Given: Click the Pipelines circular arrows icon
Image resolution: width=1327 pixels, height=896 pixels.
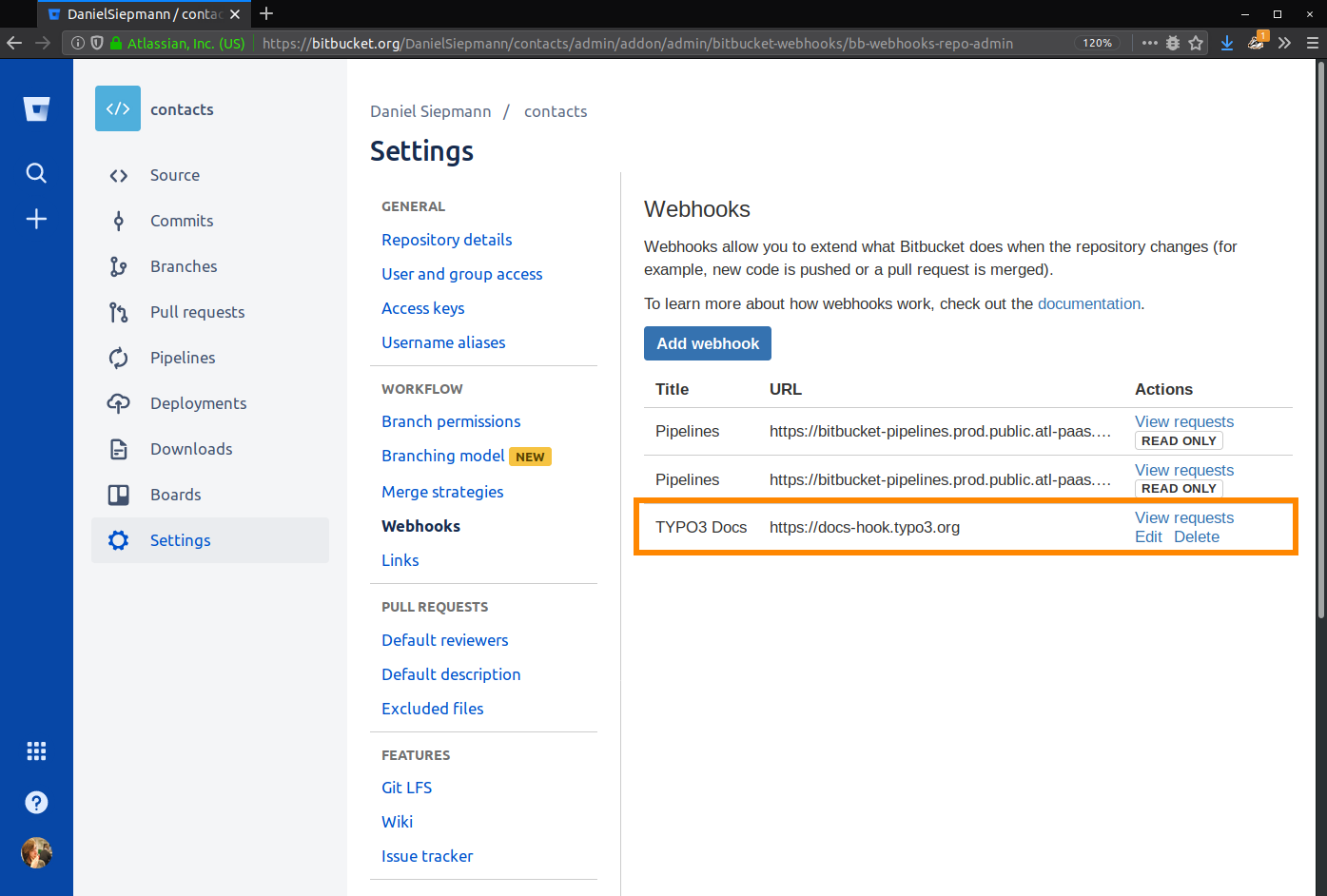Looking at the screenshot, I should click(118, 358).
